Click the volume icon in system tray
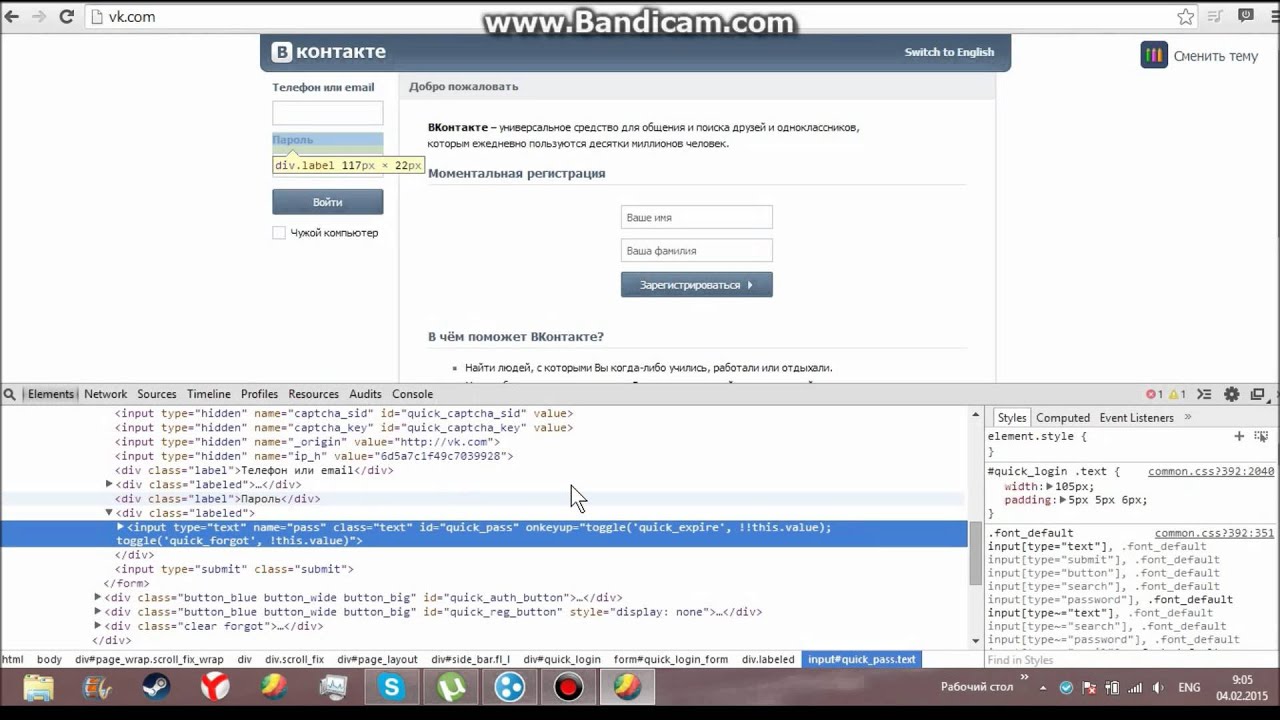 coord(1158,688)
